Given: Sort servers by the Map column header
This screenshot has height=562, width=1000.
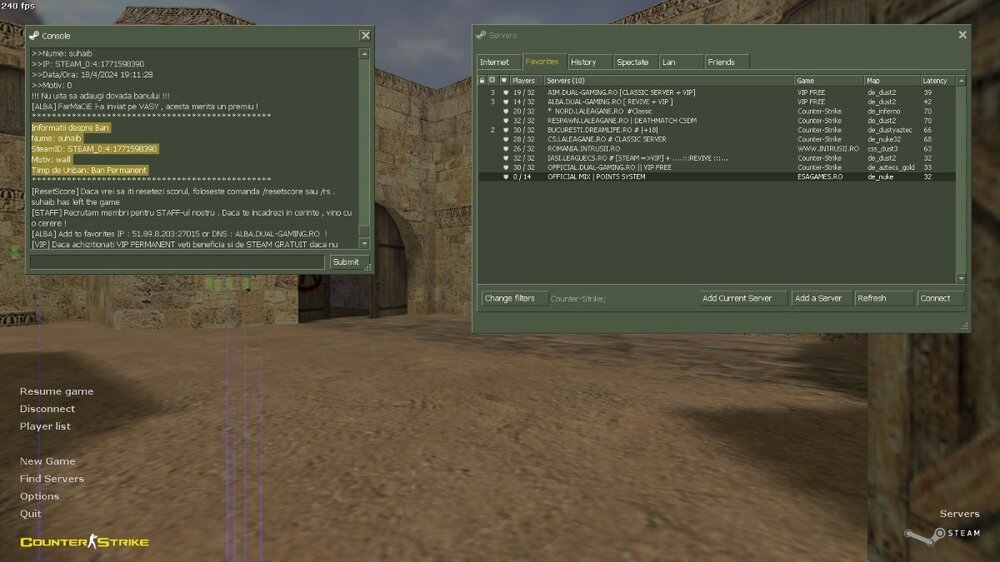Looking at the screenshot, I should pyautogui.click(x=891, y=80).
